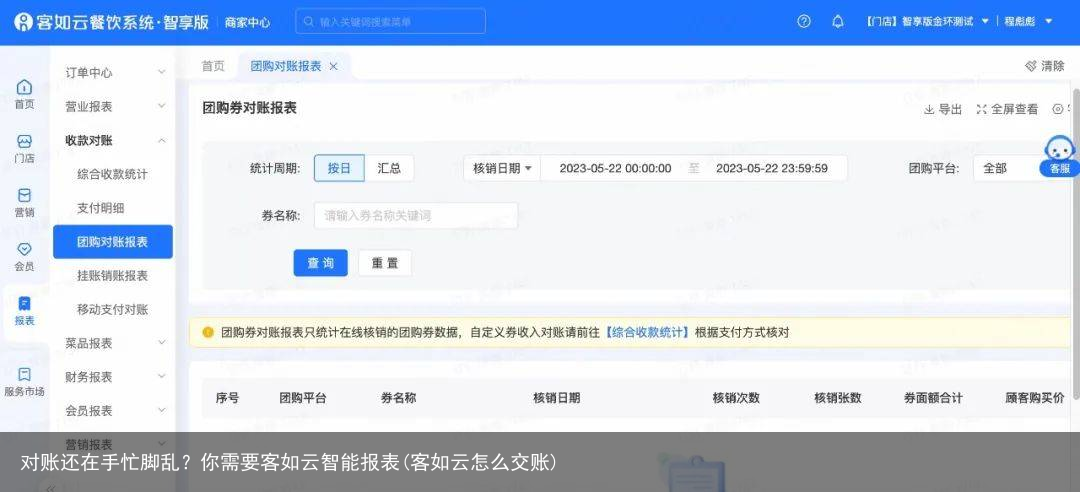Click the end date 2023-05-22 23:59:59
Viewport: 1080px width, 492px height.
pyautogui.click(x=772, y=168)
